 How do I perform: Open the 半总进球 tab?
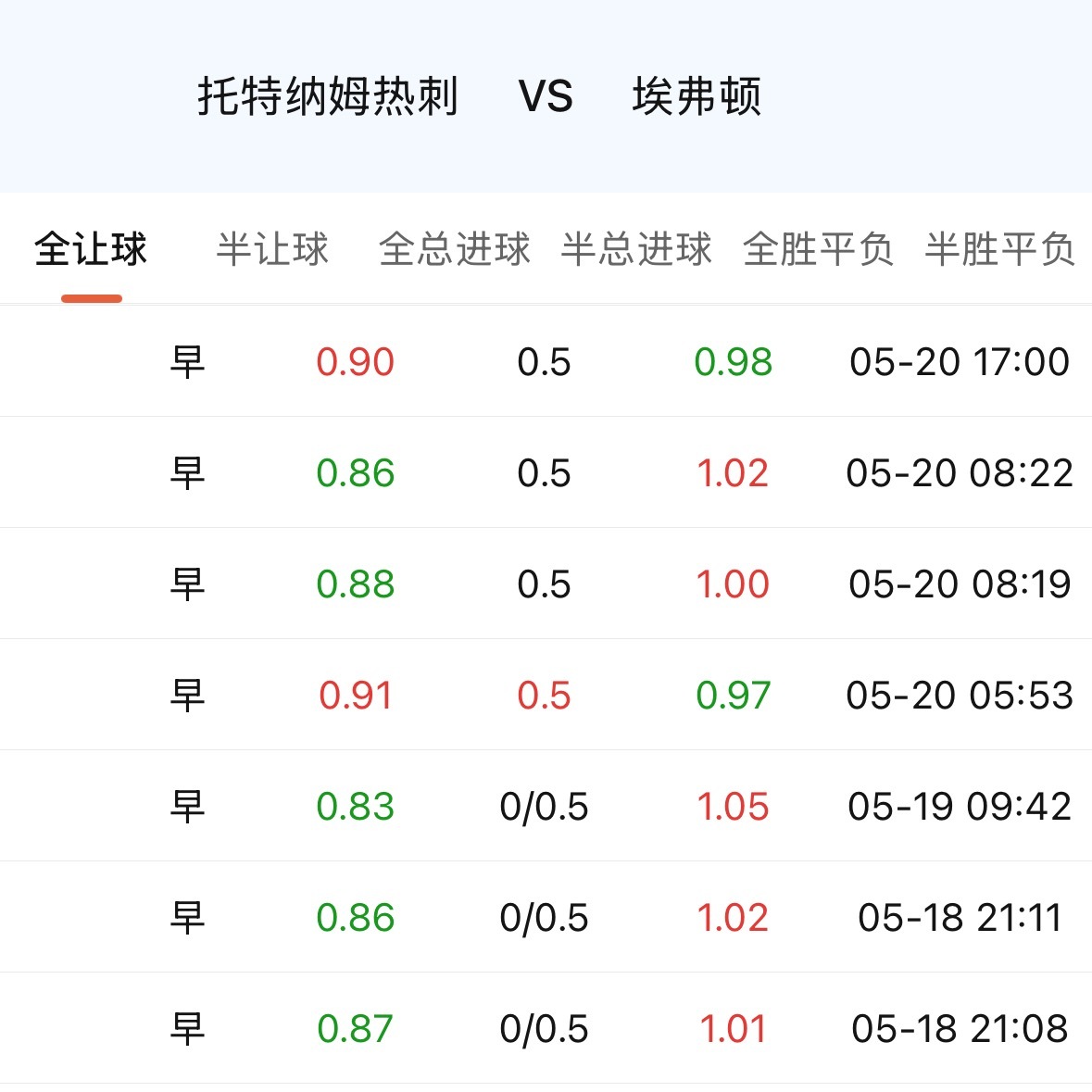click(x=636, y=248)
